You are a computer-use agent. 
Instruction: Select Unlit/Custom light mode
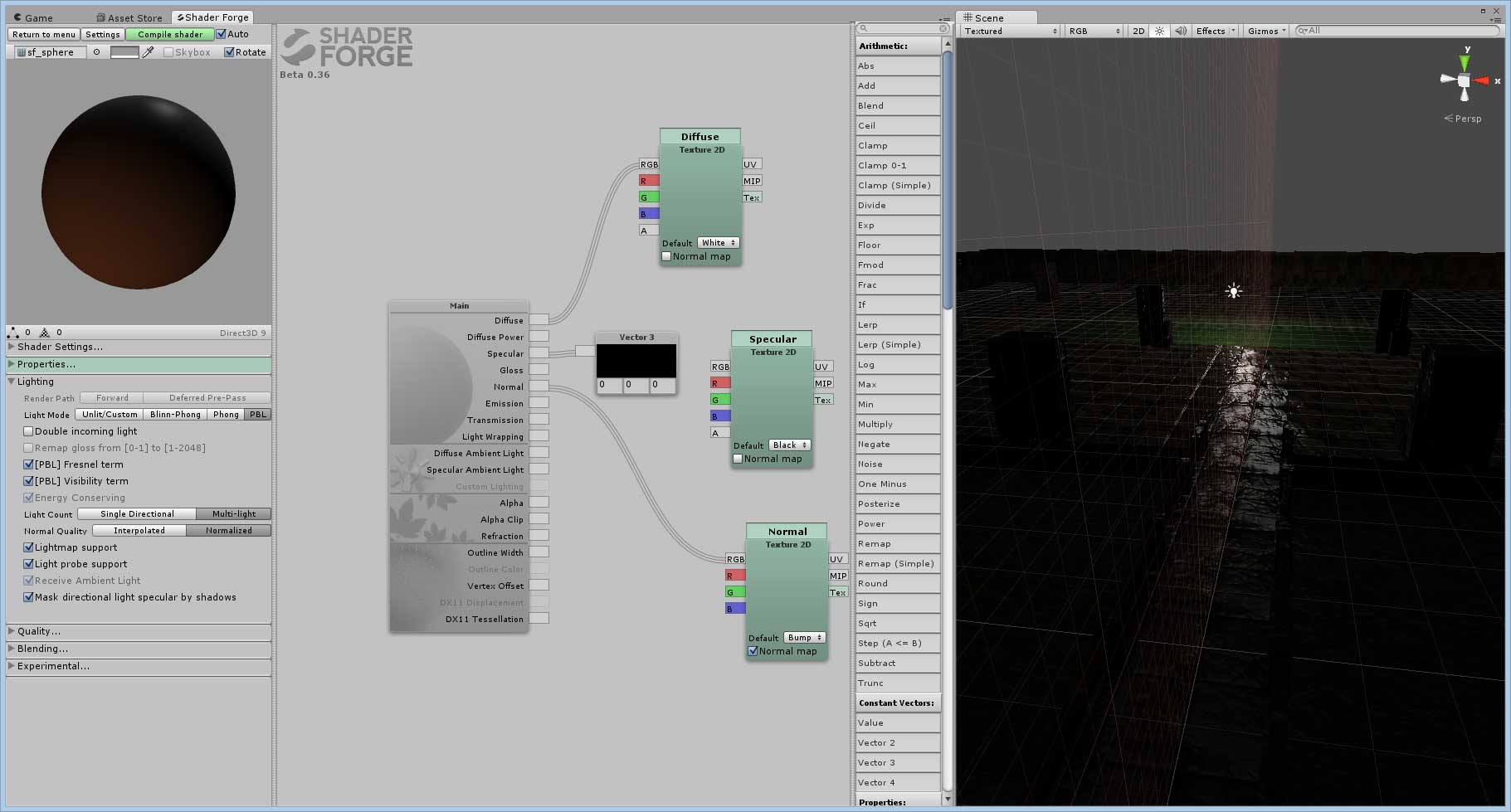[110, 415]
